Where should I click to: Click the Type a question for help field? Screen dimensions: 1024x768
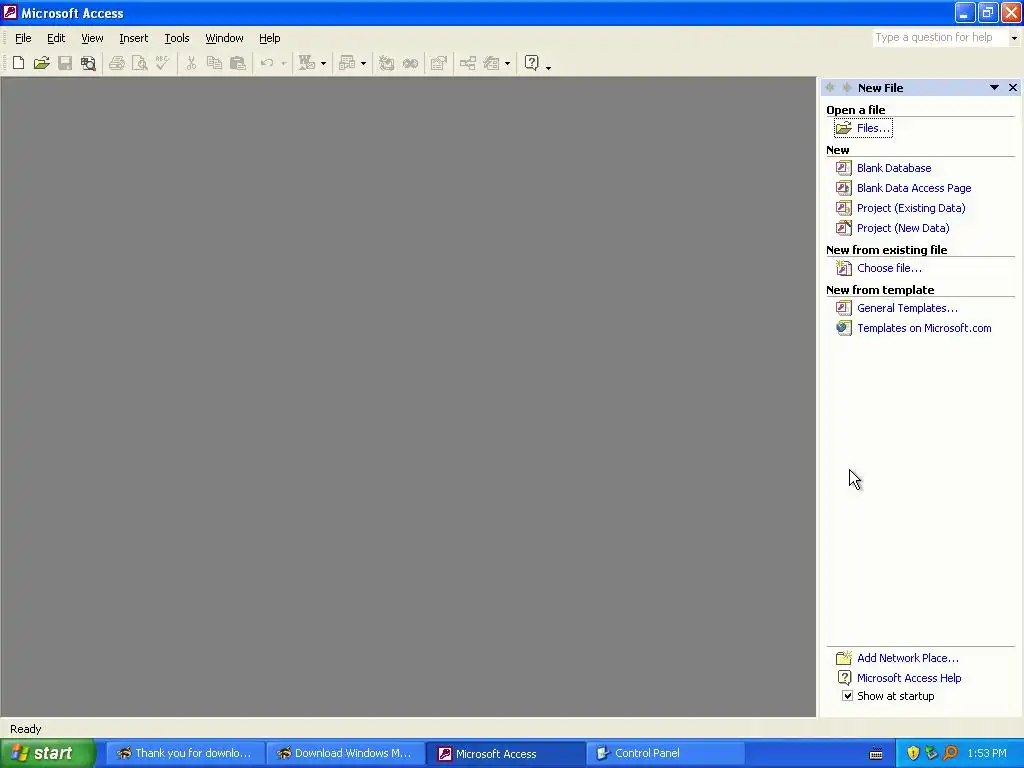(x=940, y=38)
